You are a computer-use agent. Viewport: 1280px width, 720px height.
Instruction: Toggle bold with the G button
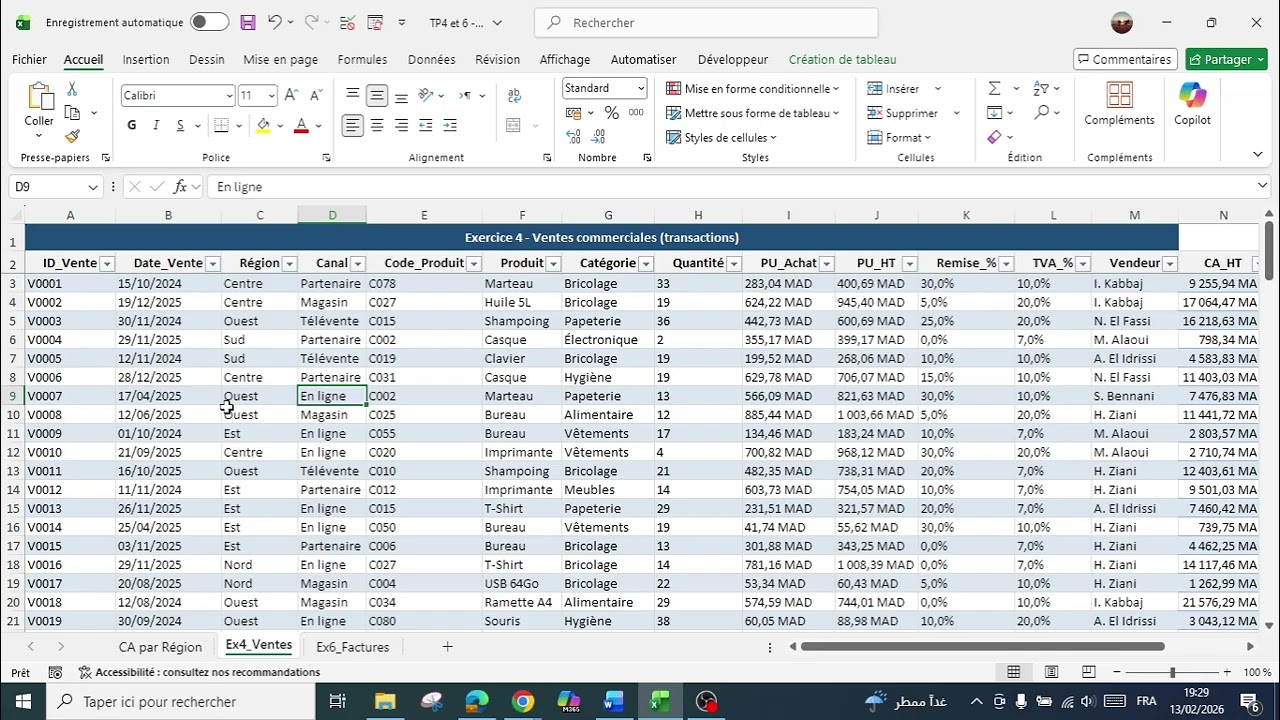132,126
